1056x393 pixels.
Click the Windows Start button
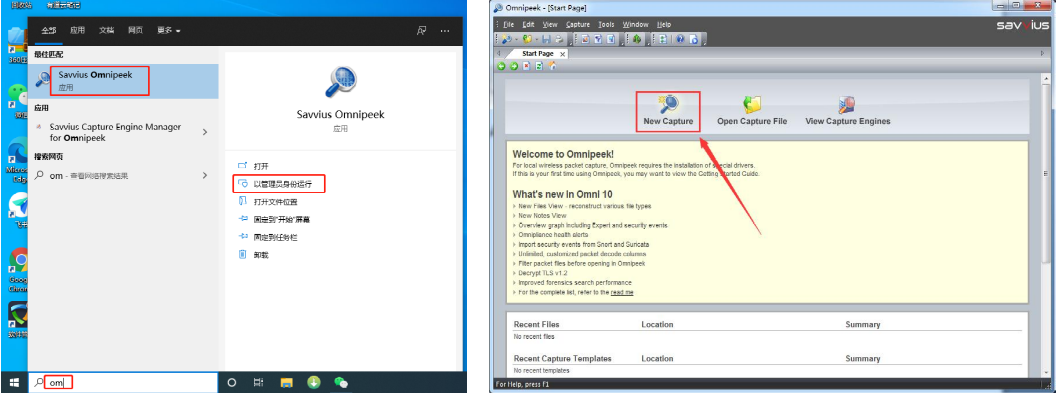point(13,383)
